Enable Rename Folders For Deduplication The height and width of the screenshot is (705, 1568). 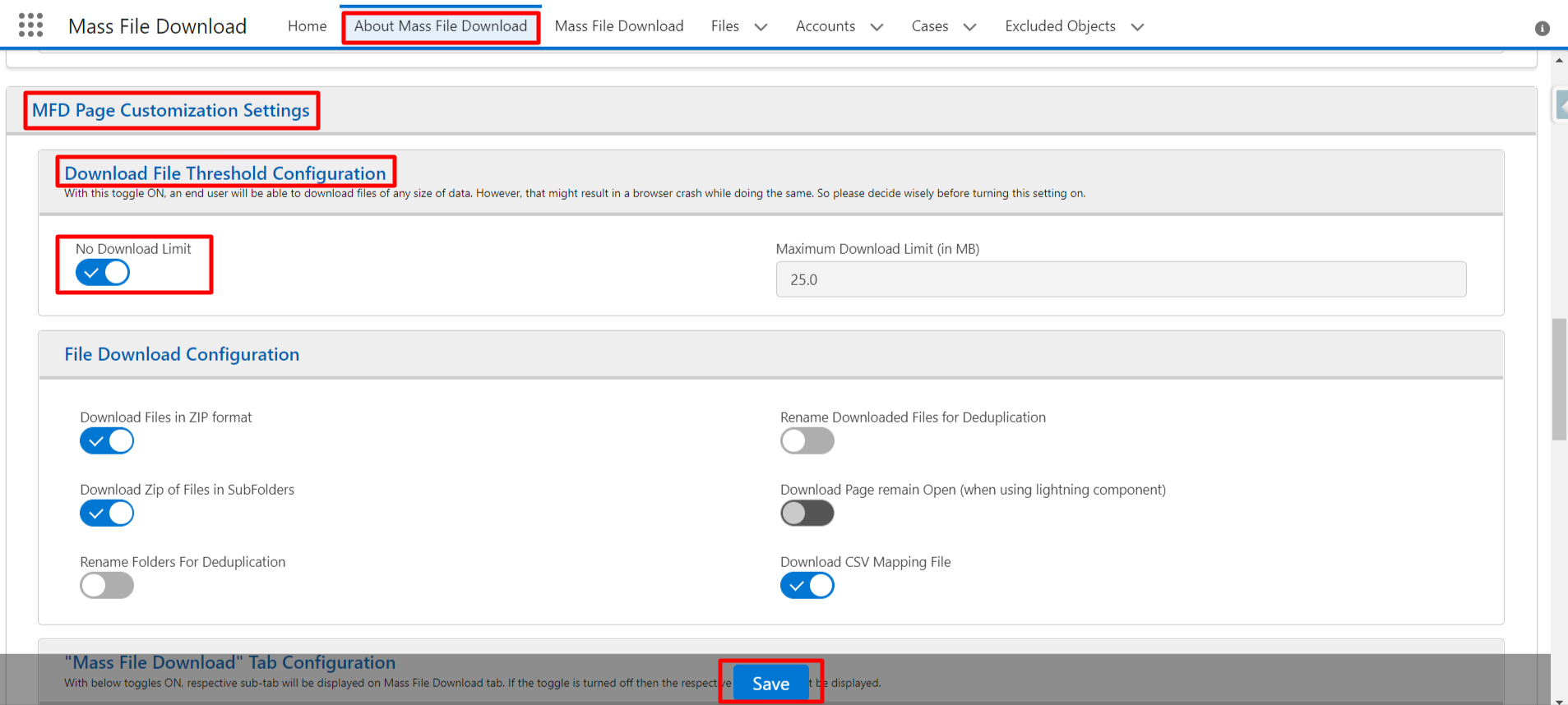(107, 586)
